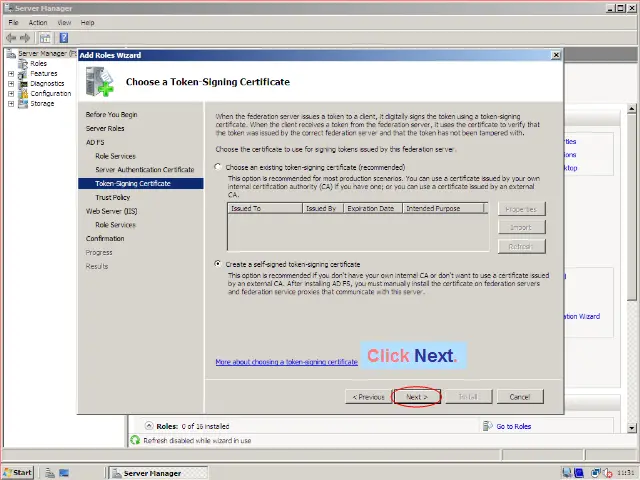640x480 pixels.
Task: Select 'Create a self-signed token-signing certificate' option
Action: point(218,264)
